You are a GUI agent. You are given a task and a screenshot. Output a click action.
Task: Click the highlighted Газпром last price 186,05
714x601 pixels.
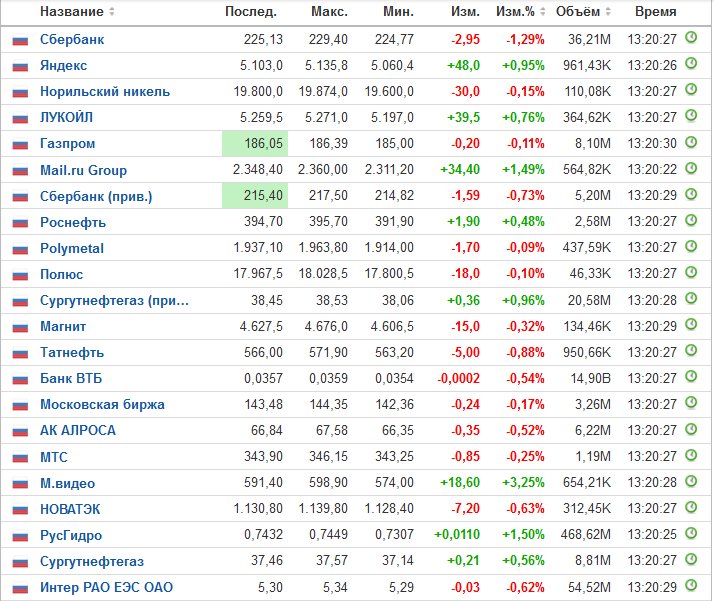(x=255, y=143)
